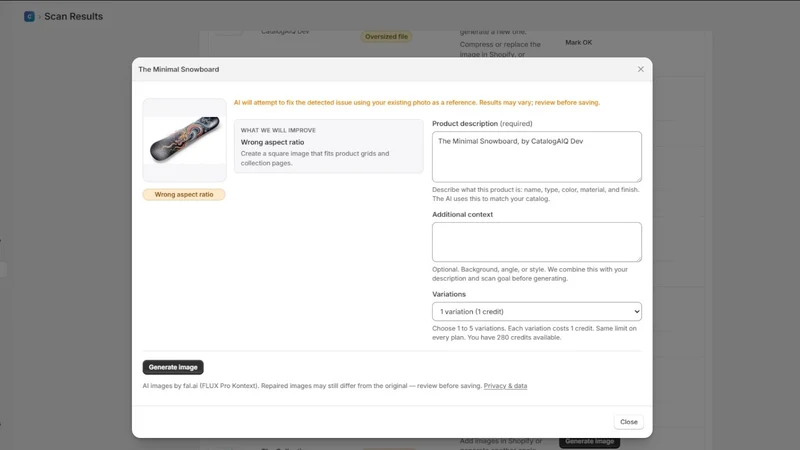This screenshot has height=450, width=800.
Task: Click the 'Wrong aspect ratio' improvement heading
Action: pyautogui.click(x=272, y=142)
